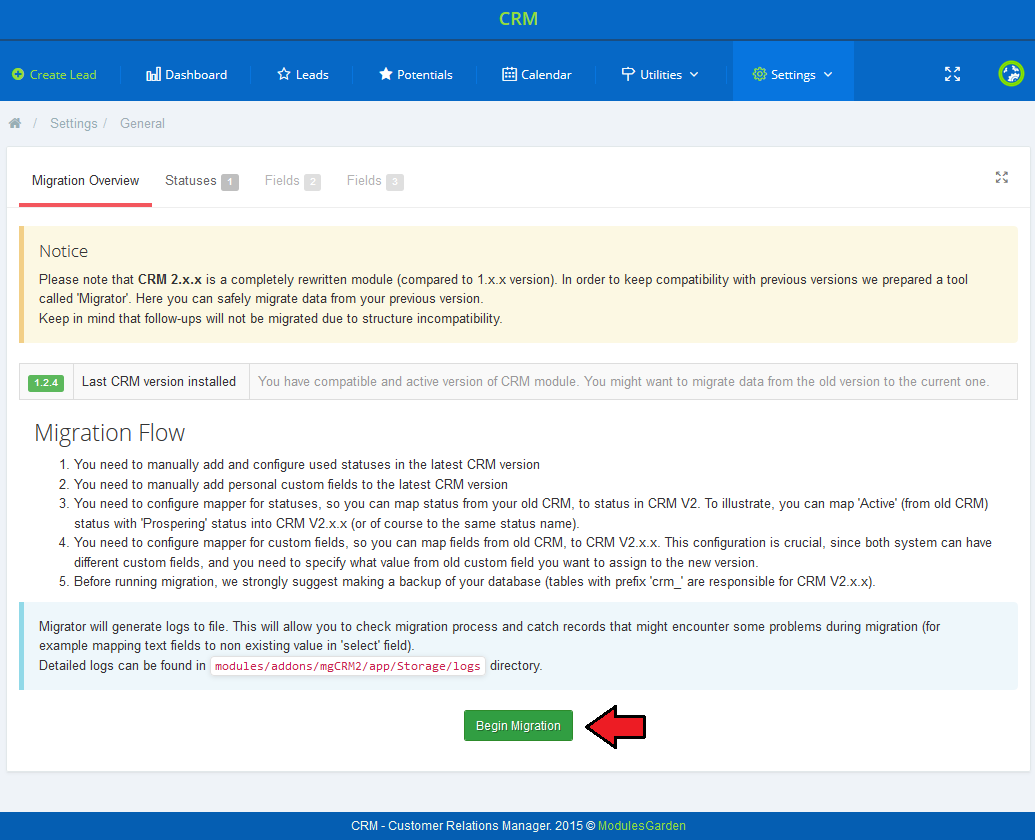Switch to Migration Overview tab

point(85,181)
